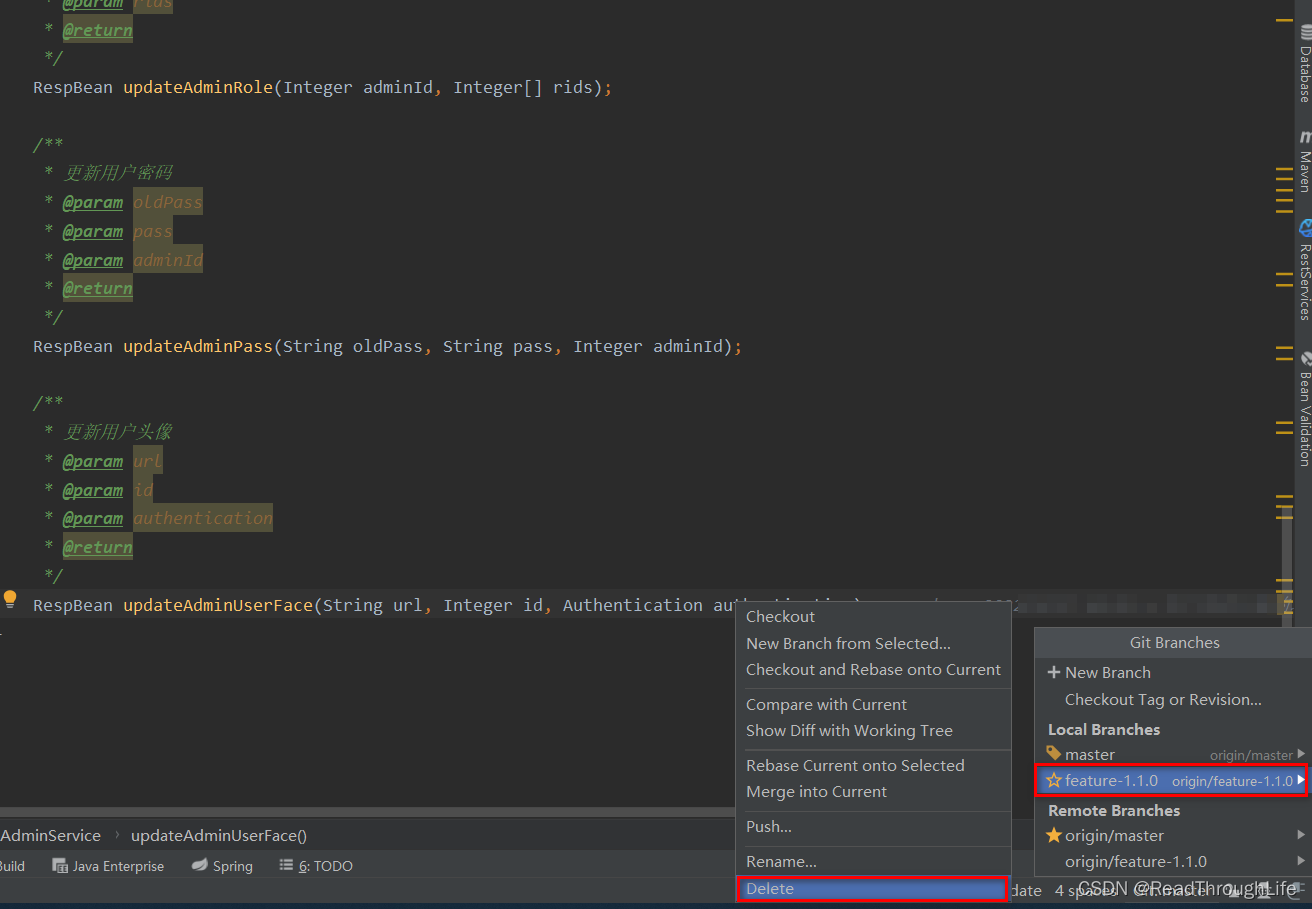Click the comment 更新用户密码
This screenshot has height=909, width=1312.
(x=118, y=173)
